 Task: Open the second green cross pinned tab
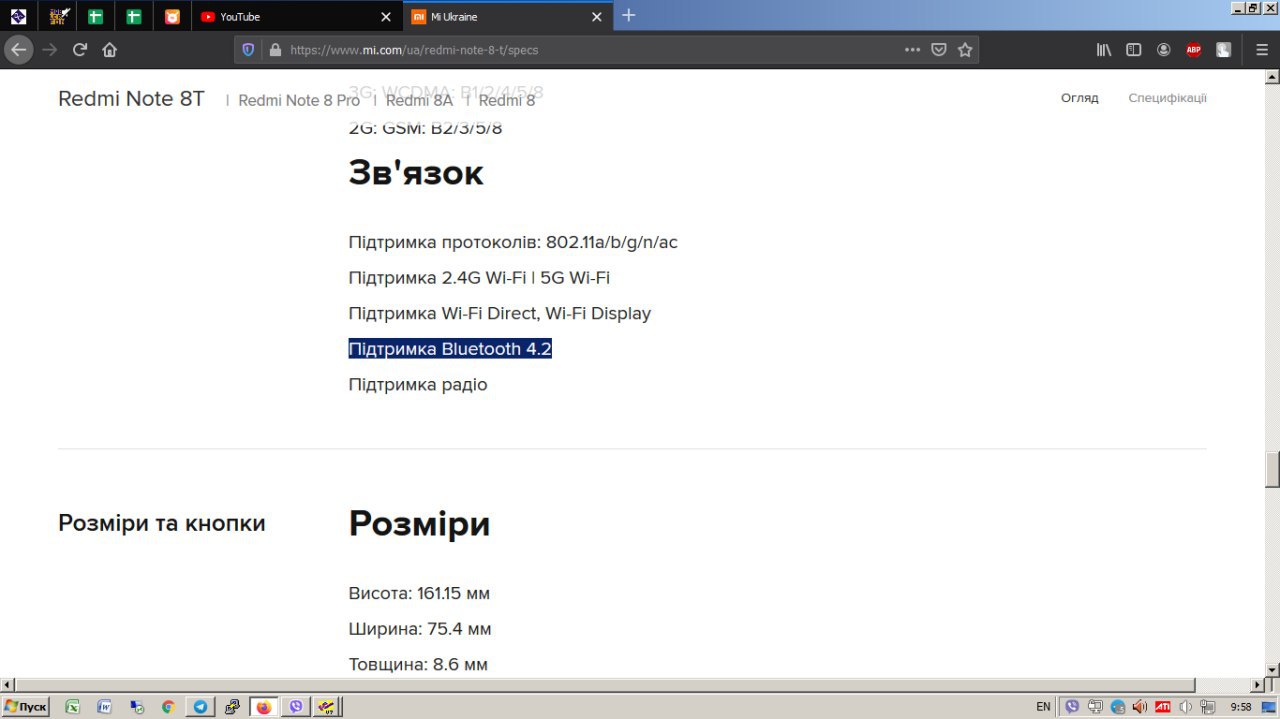(133, 17)
